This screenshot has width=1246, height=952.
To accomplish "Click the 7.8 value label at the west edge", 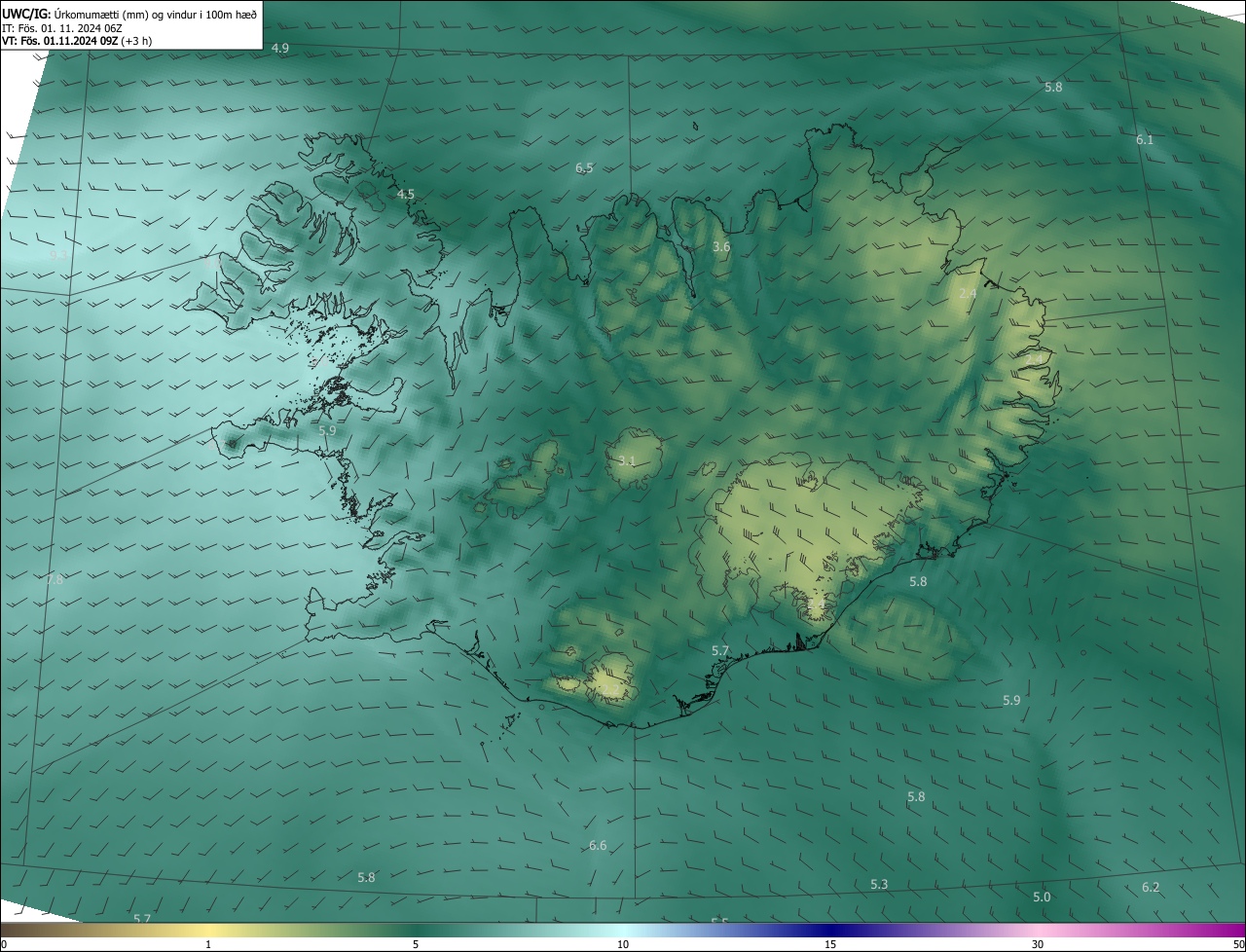I will click(x=55, y=580).
